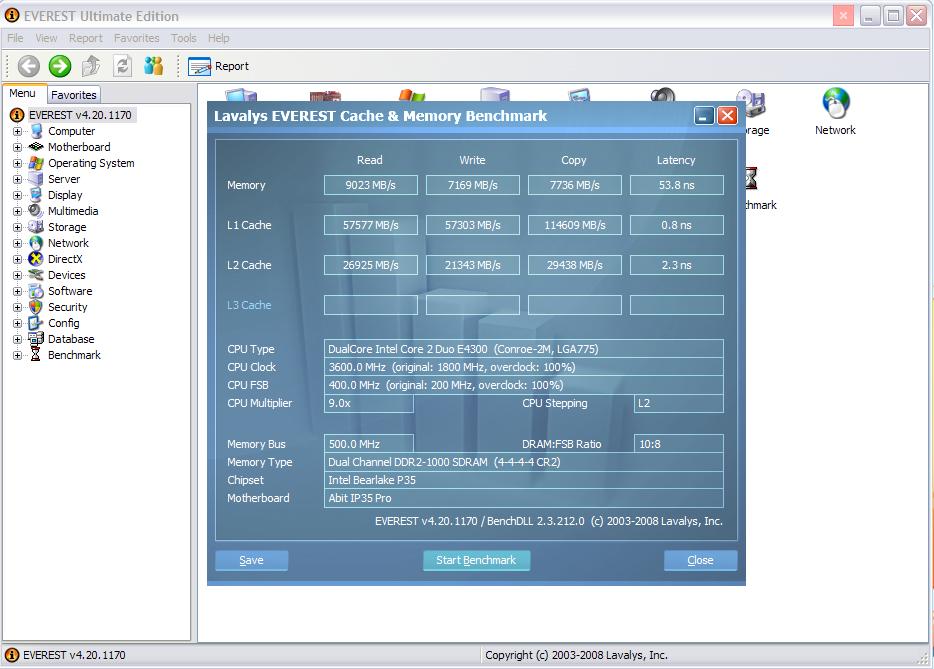Select the Security tree item label
The height and width of the screenshot is (669, 934).
pos(68,307)
